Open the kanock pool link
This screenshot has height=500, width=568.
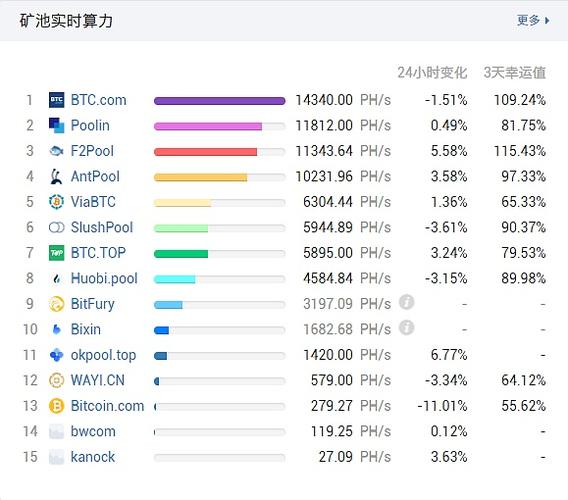[93, 457]
